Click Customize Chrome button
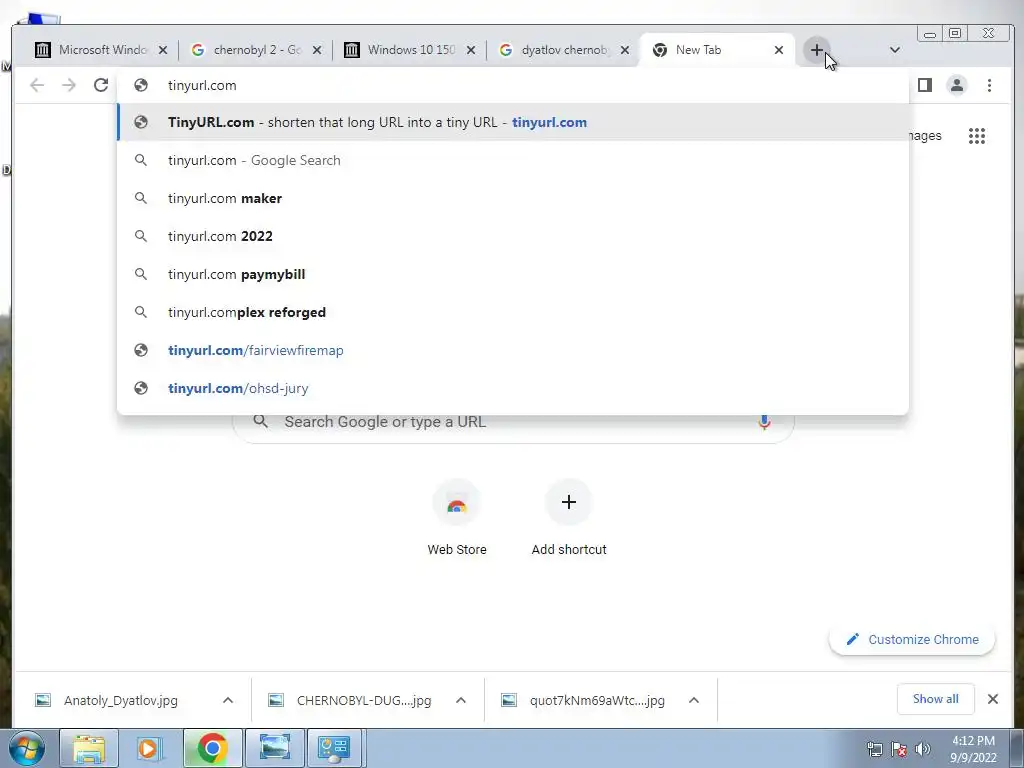The width and height of the screenshot is (1024, 768). click(912, 639)
